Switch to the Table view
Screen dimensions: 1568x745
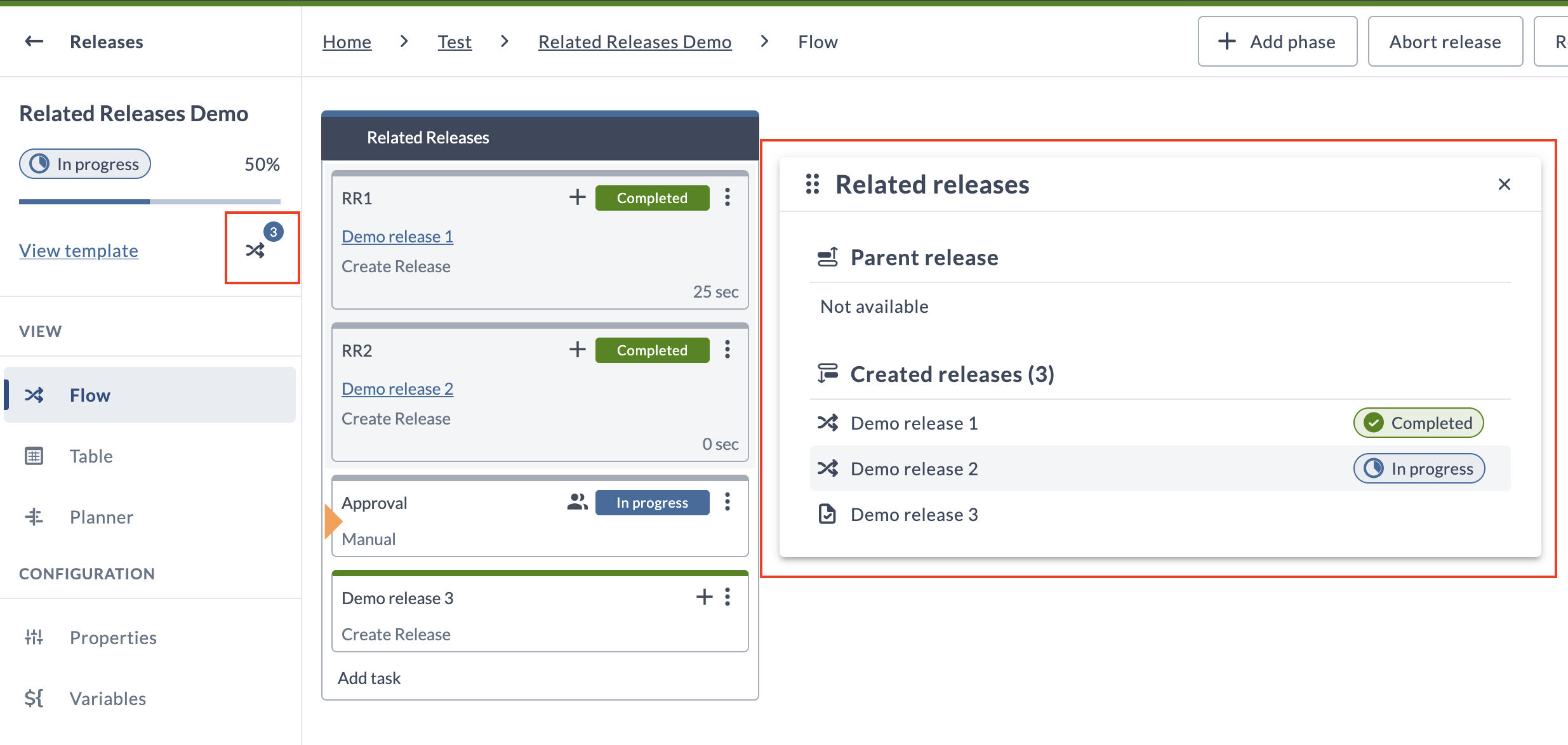click(150, 456)
